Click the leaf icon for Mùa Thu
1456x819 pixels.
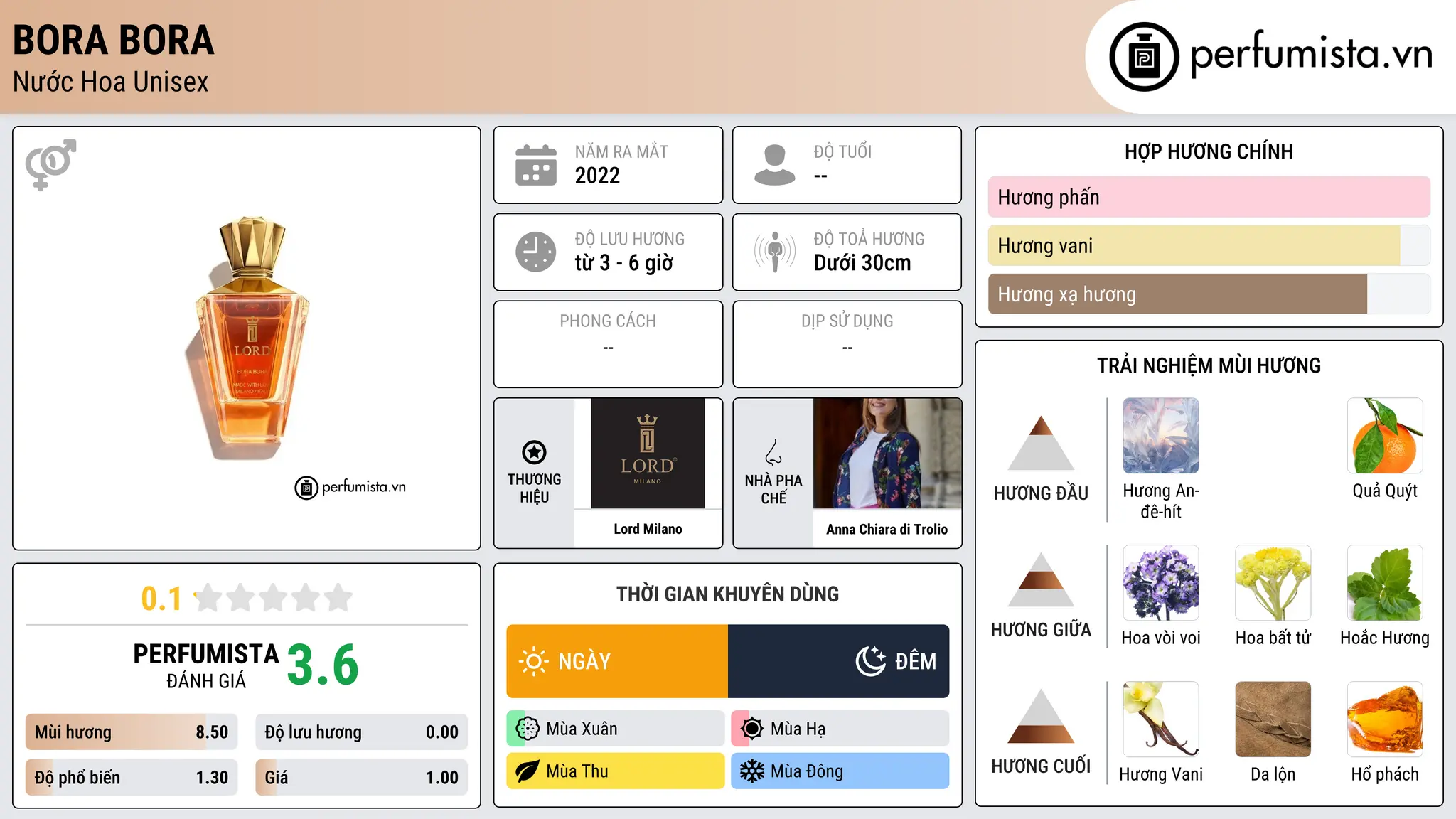528,771
